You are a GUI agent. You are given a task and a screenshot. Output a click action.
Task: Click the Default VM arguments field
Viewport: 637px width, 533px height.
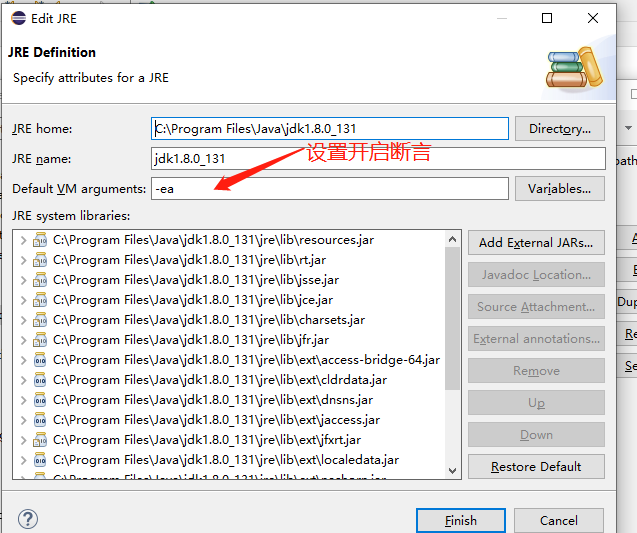[330, 188]
